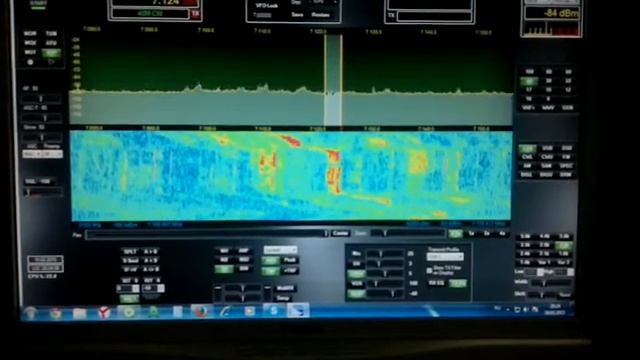Select the active PowerSDR taskbar icon

click(298, 311)
